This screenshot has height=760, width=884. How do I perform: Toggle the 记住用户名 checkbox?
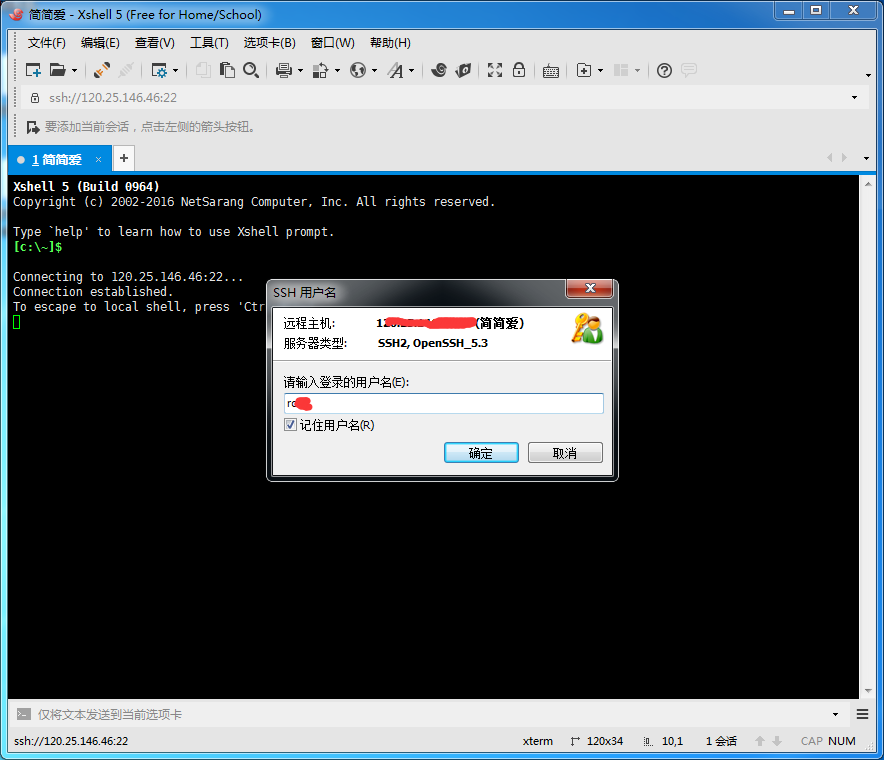(x=291, y=425)
